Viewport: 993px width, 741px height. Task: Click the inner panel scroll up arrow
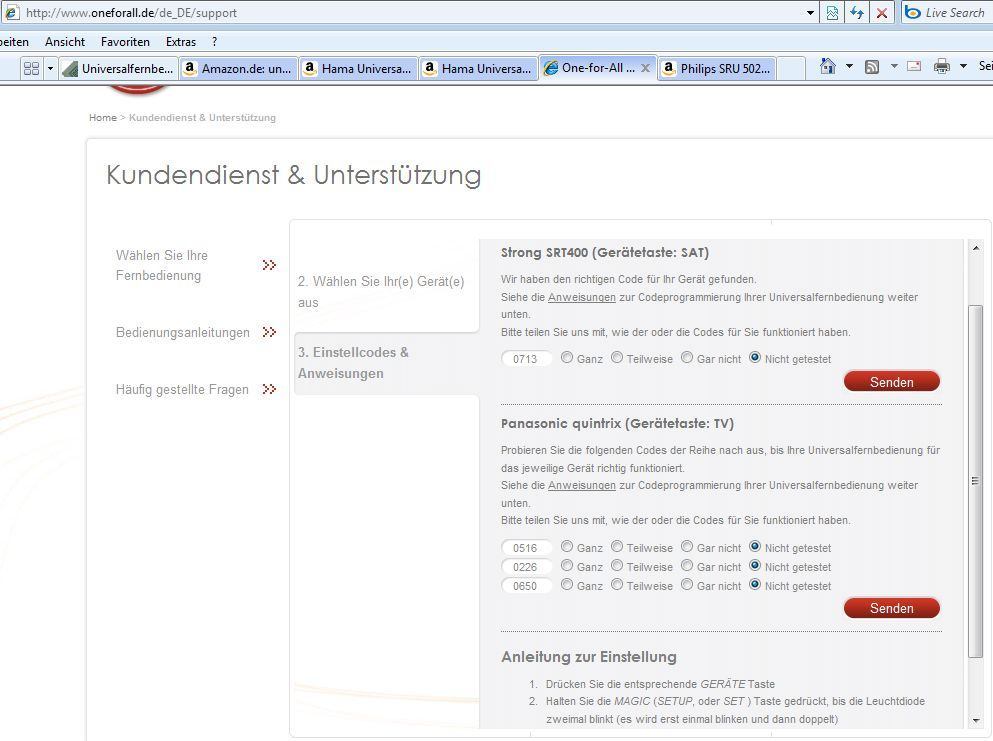[x=975, y=248]
